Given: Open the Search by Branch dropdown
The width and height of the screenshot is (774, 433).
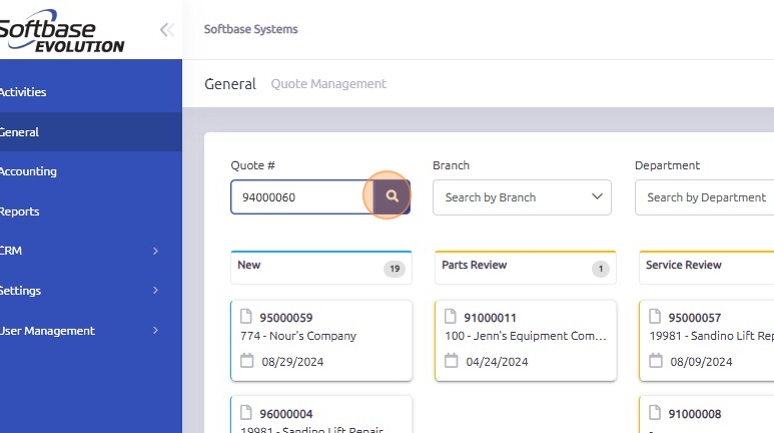Looking at the screenshot, I should pyautogui.click(x=522, y=197).
